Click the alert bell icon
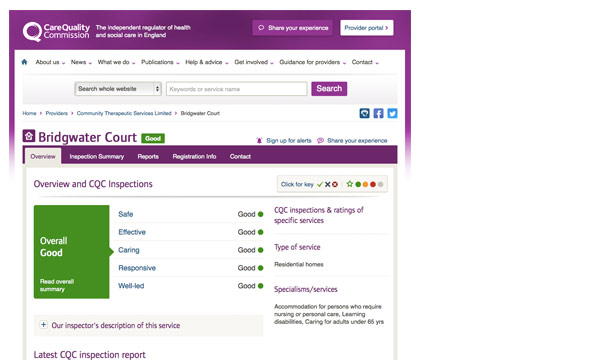 259,140
